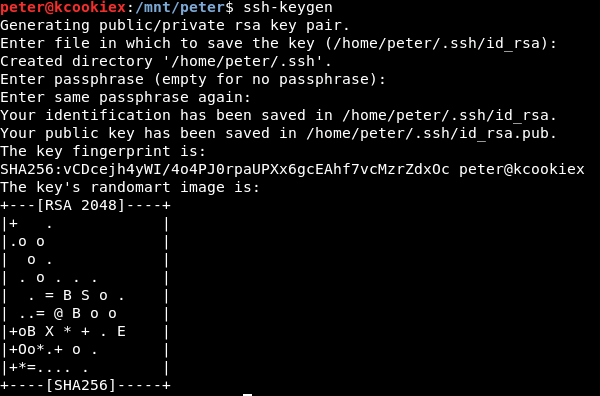Click the SHA256 fingerprint string

225,169
